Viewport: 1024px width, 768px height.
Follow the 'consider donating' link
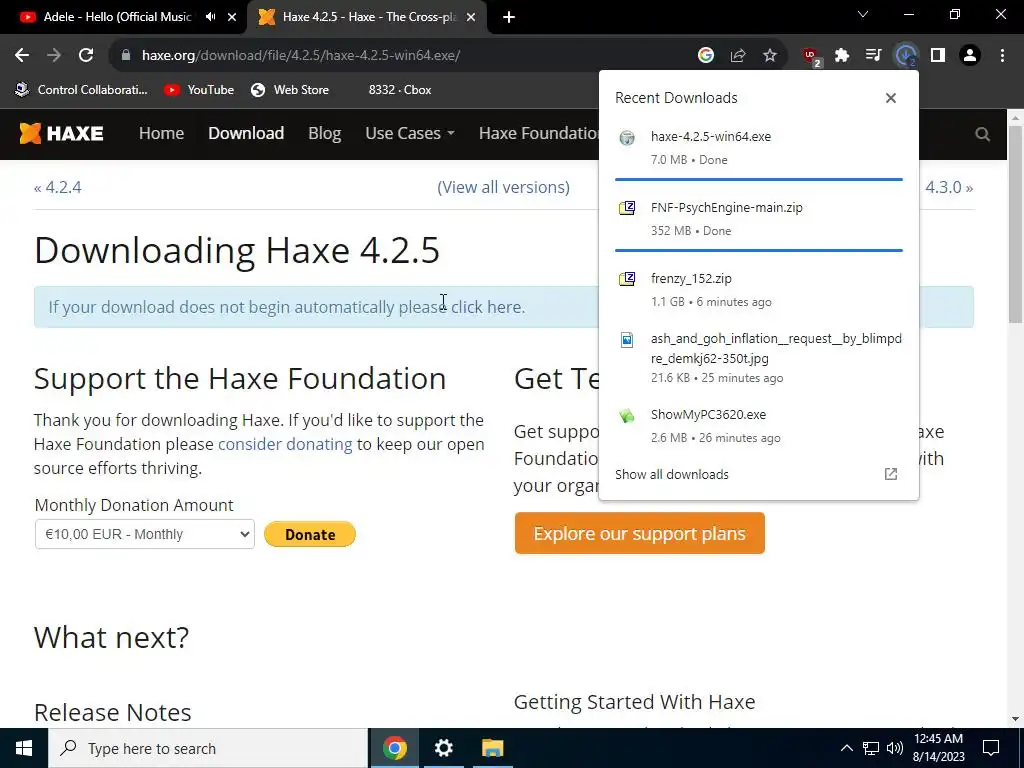[285, 444]
